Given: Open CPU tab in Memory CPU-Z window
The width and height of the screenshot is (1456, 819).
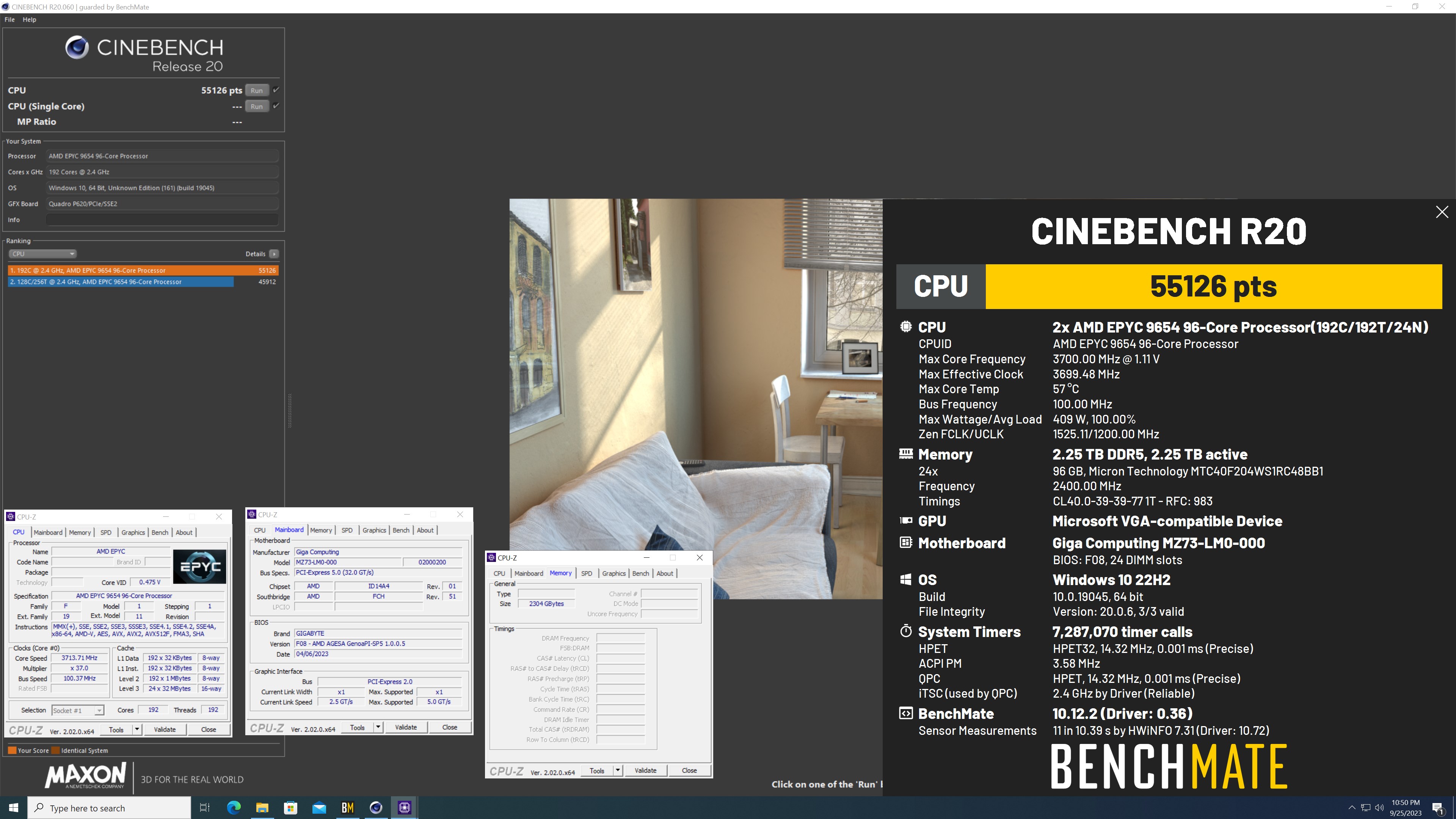Looking at the screenshot, I should [x=499, y=573].
